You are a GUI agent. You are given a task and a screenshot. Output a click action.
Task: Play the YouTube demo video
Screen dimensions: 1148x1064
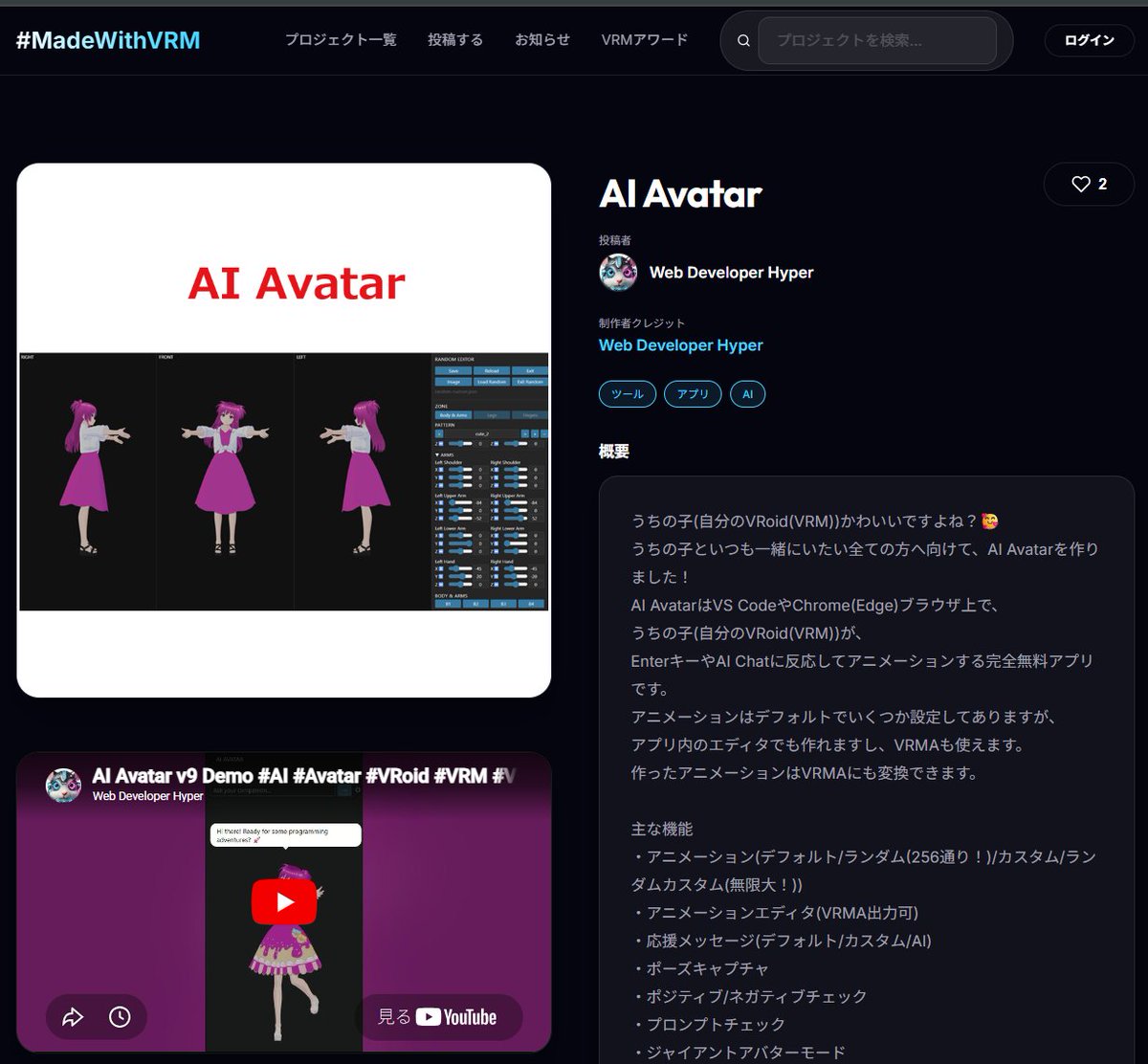point(284,902)
